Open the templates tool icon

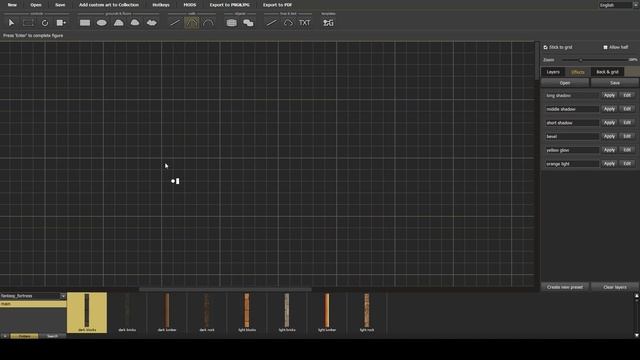[328, 23]
